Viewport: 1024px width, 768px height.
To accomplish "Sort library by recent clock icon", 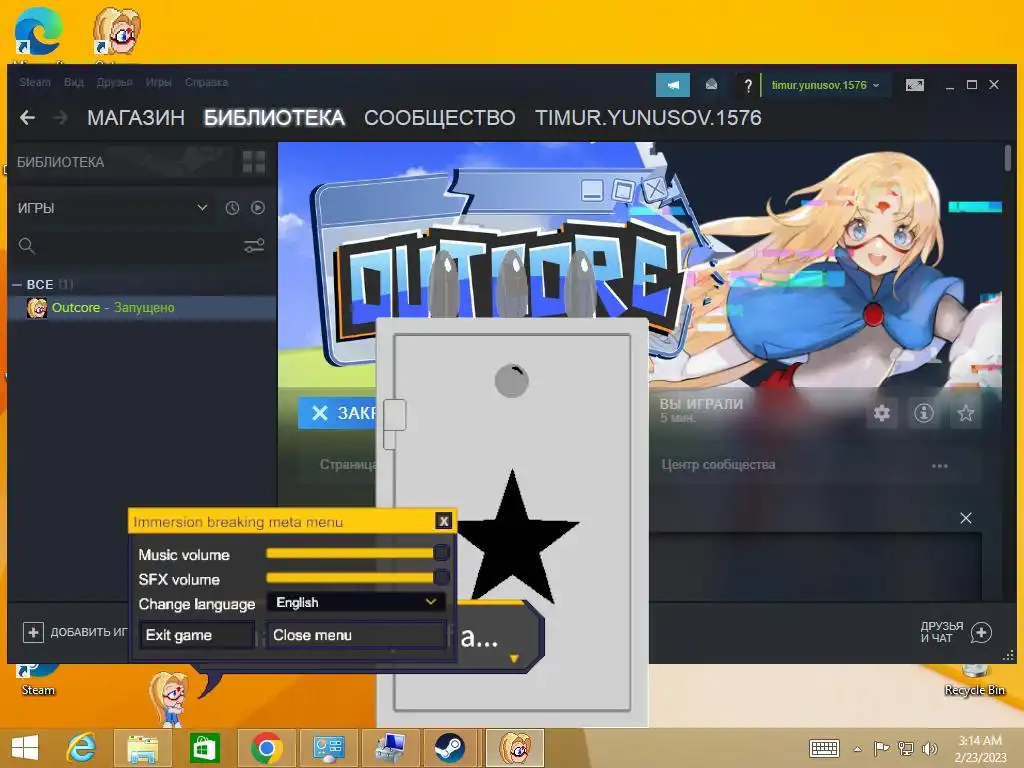I will pos(232,208).
